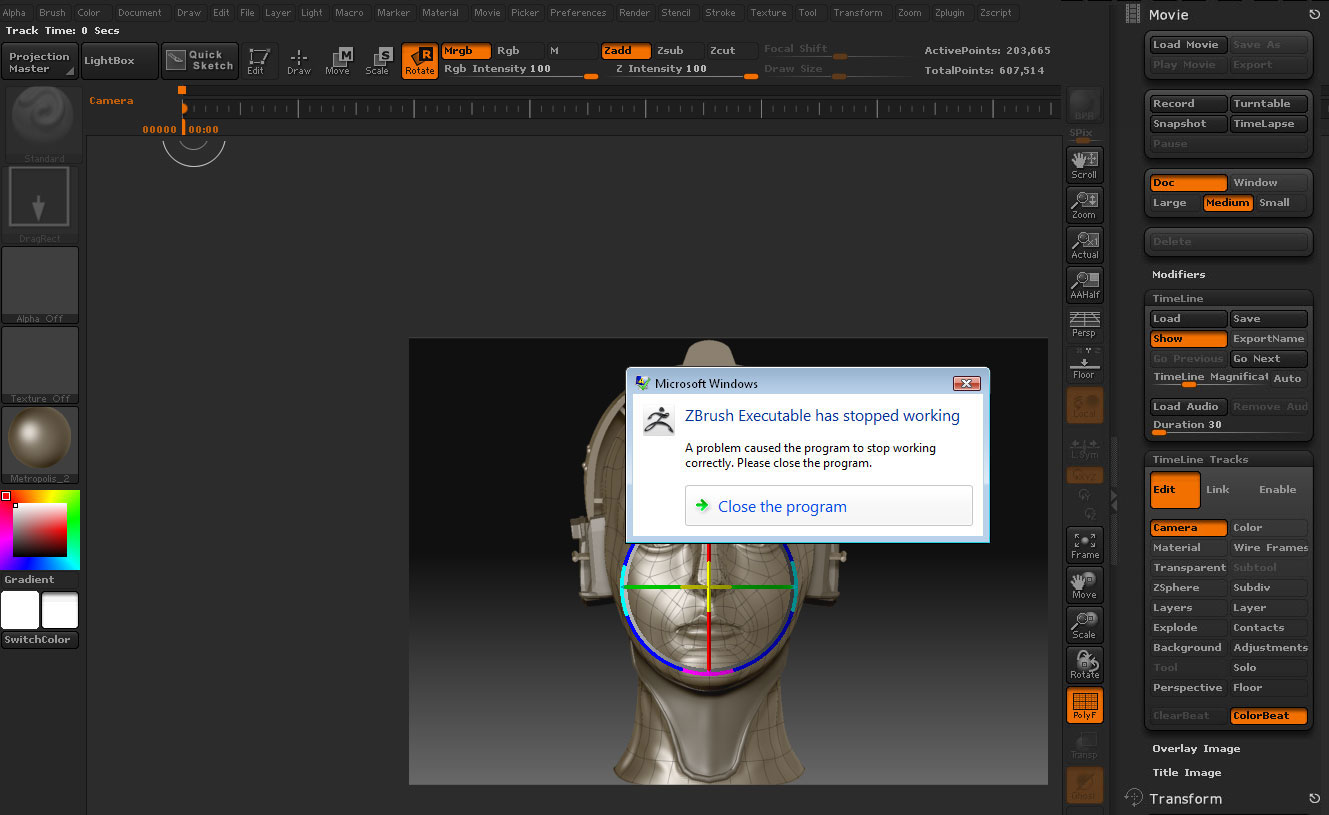Viewport: 1329px width, 815px height.
Task: Expand the Title Image section
Action: 1186,773
